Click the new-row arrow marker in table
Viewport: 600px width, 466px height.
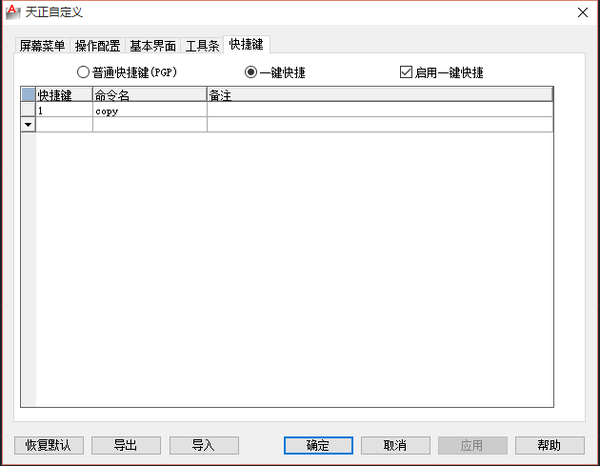pos(27,125)
